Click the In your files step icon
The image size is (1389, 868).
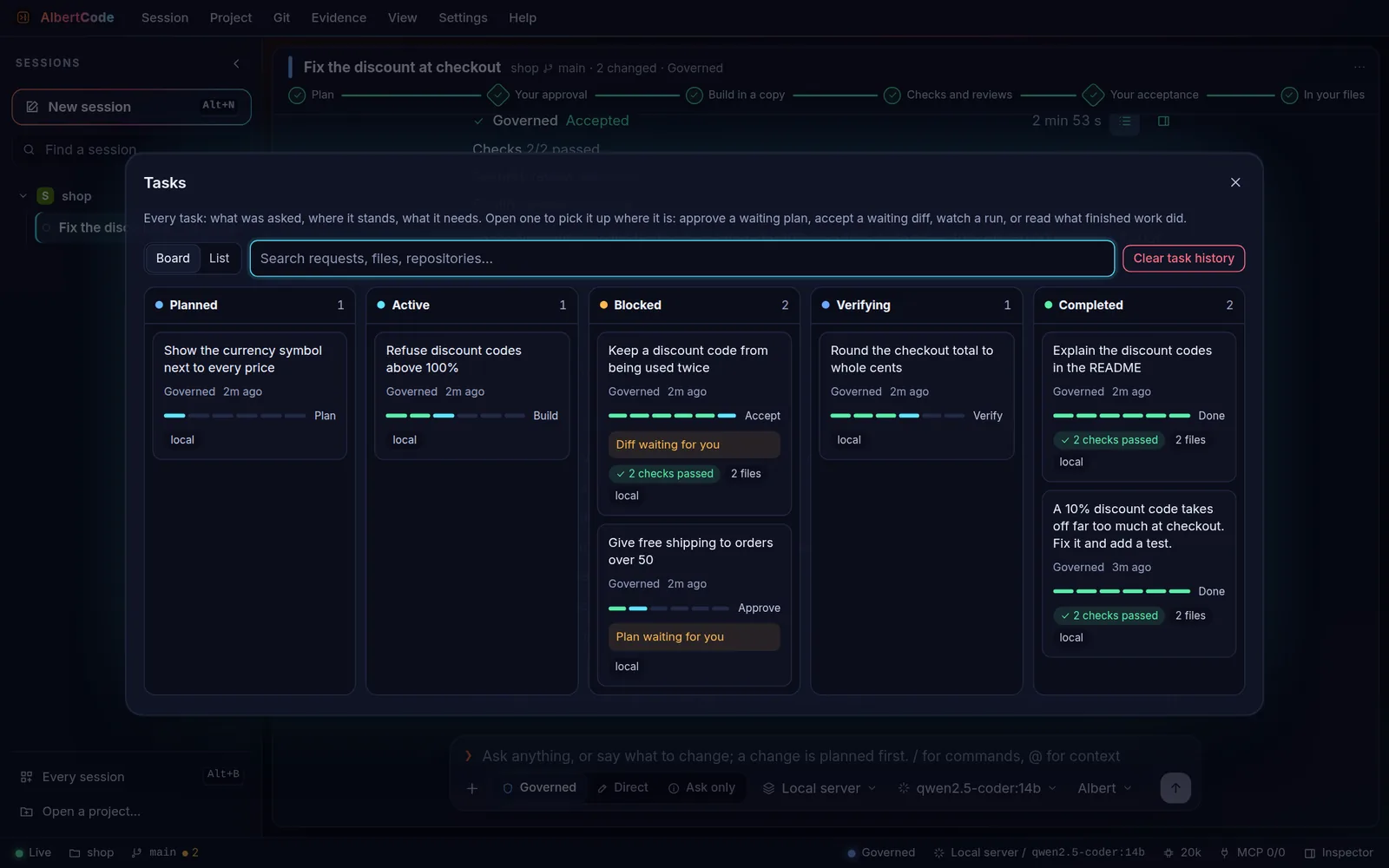tap(1290, 95)
